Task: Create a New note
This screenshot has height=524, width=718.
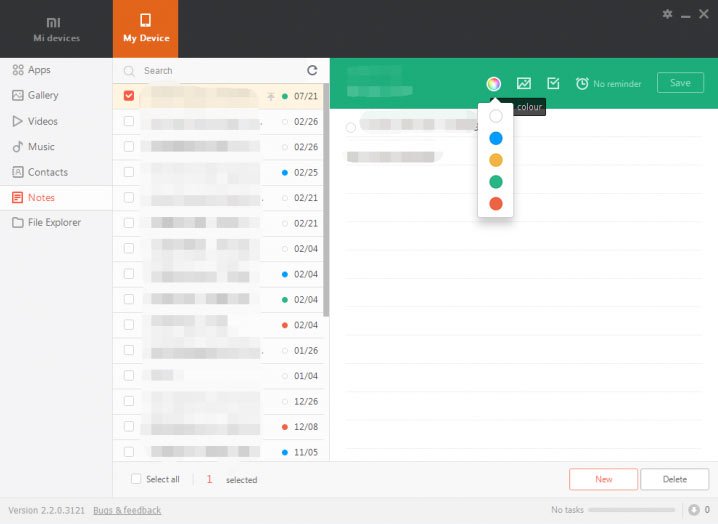Action: click(604, 479)
